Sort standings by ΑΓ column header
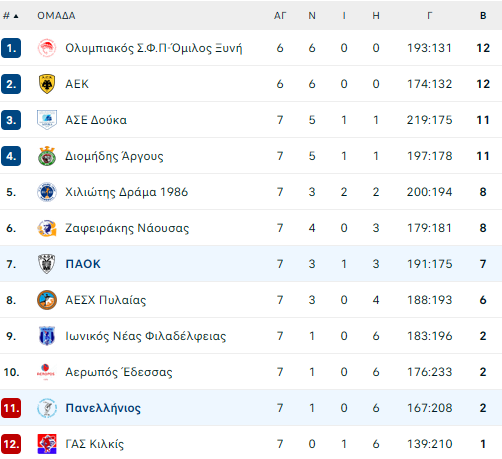This screenshot has width=502, height=459. 280,16
